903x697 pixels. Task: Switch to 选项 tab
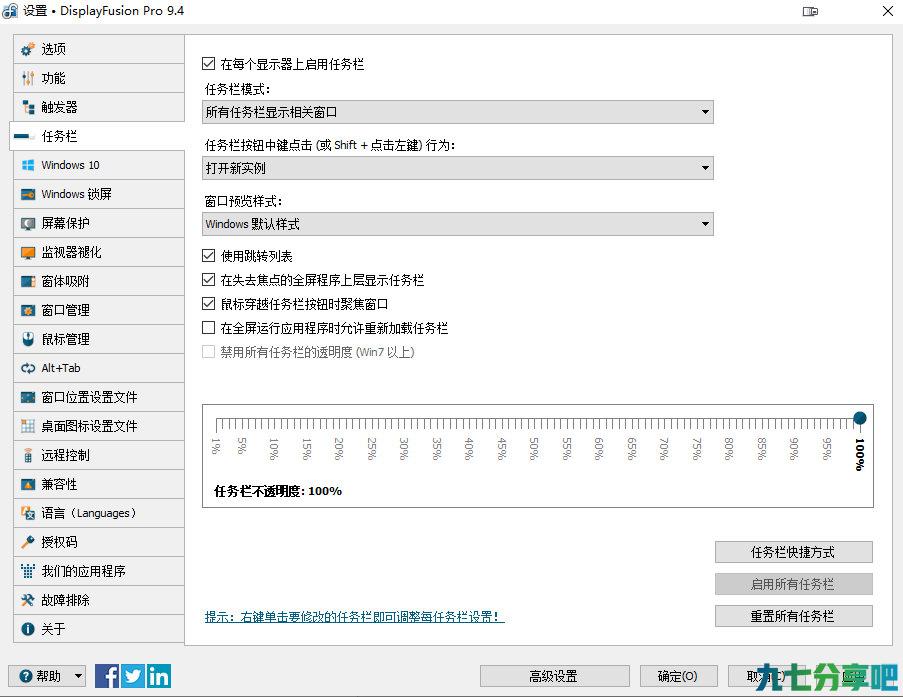click(x=98, y=50)
